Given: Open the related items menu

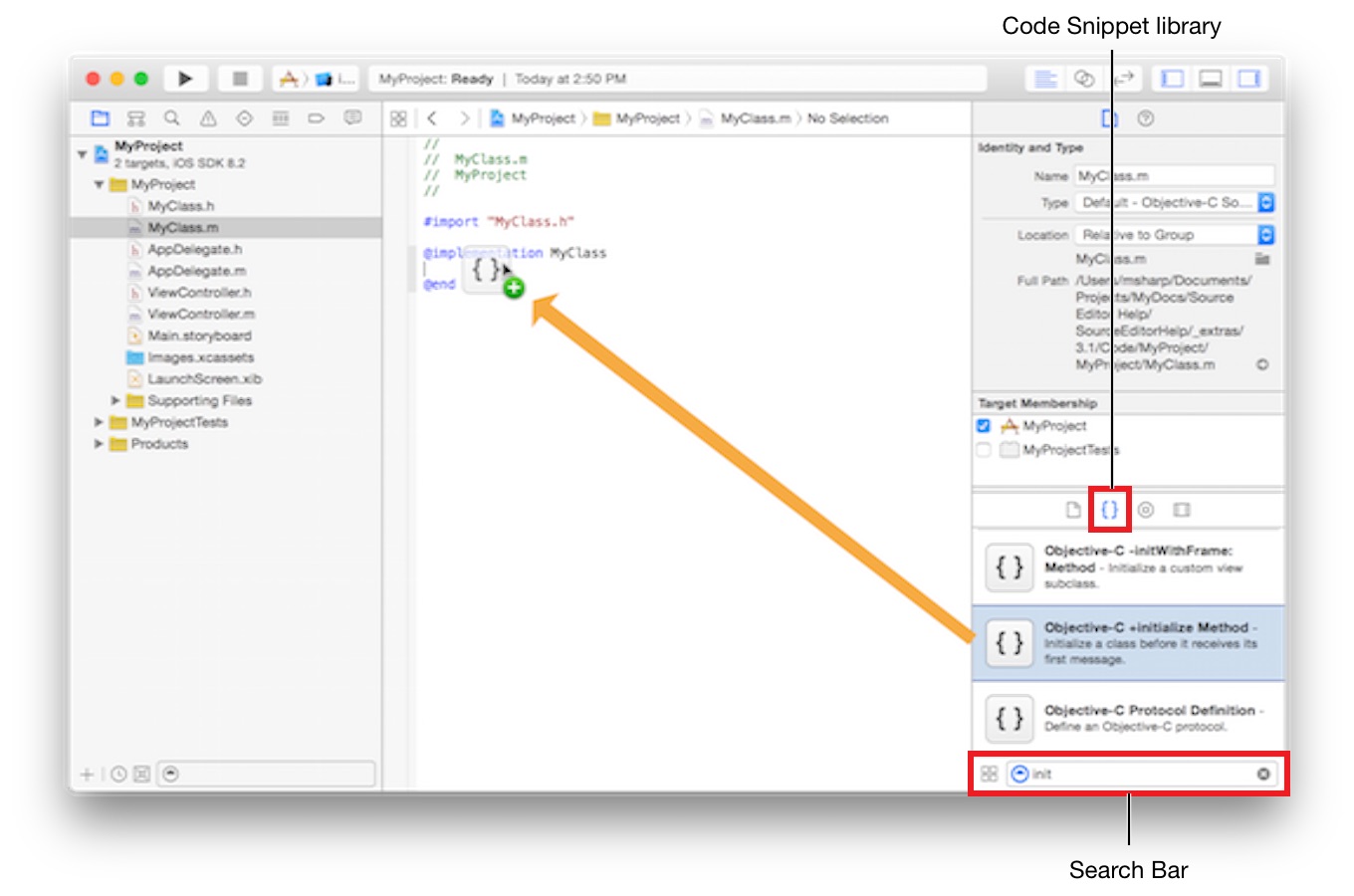Looking at the screenshot, I should coord(398,118).
